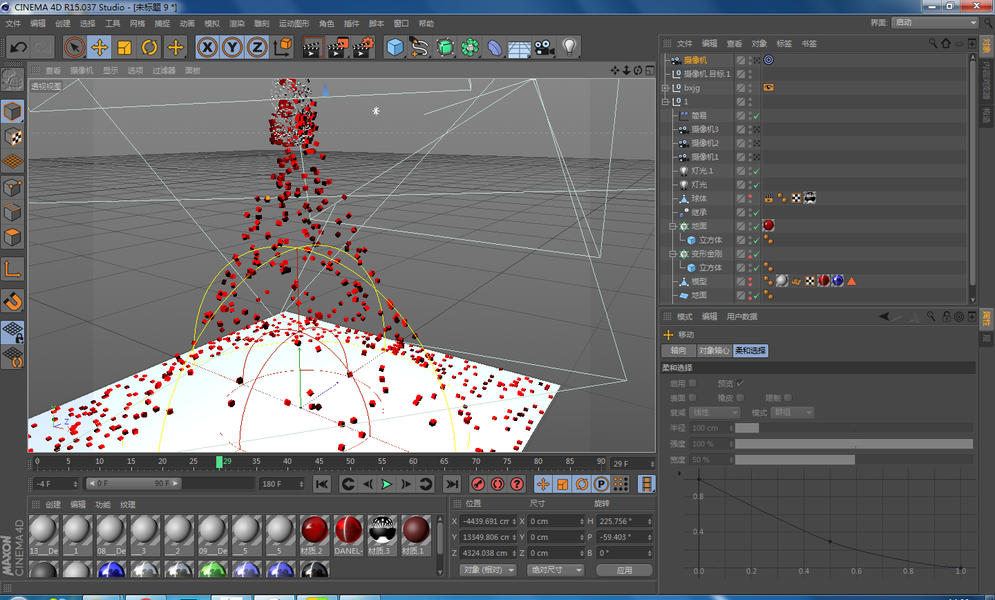
Task: Collapse the 变形金刚 cloner group
Action: click(x=672, y=254)
